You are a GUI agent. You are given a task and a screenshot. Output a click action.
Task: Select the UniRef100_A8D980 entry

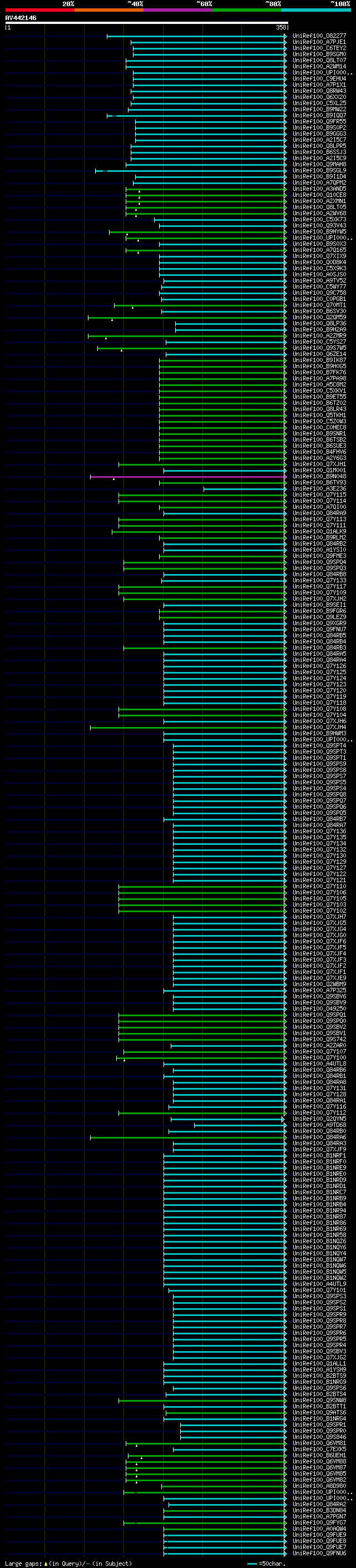(319, 1486)
